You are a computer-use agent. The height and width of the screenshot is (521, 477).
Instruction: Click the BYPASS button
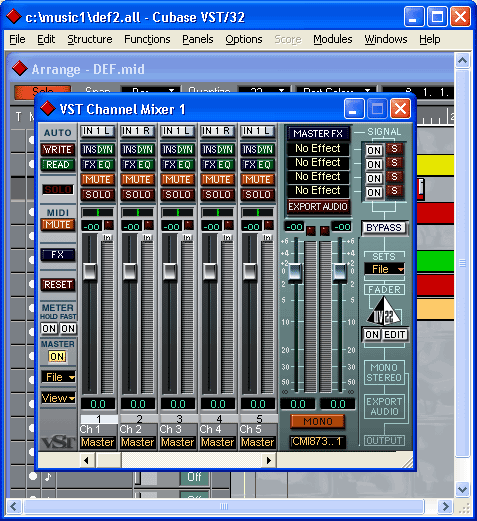[384, 228]
